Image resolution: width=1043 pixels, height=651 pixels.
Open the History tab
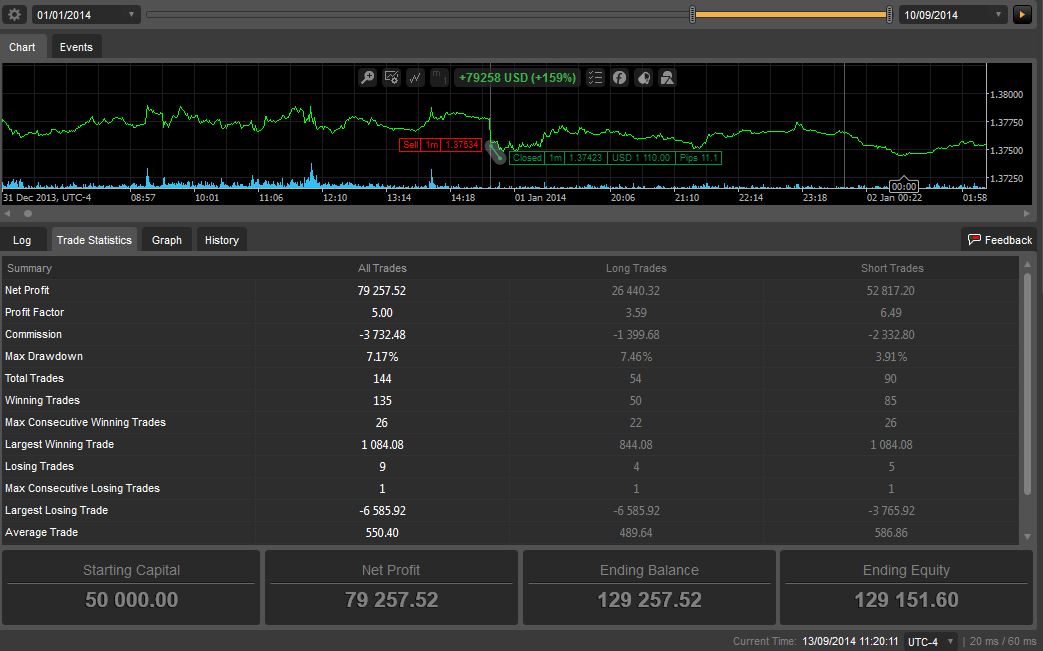(222, 240)
